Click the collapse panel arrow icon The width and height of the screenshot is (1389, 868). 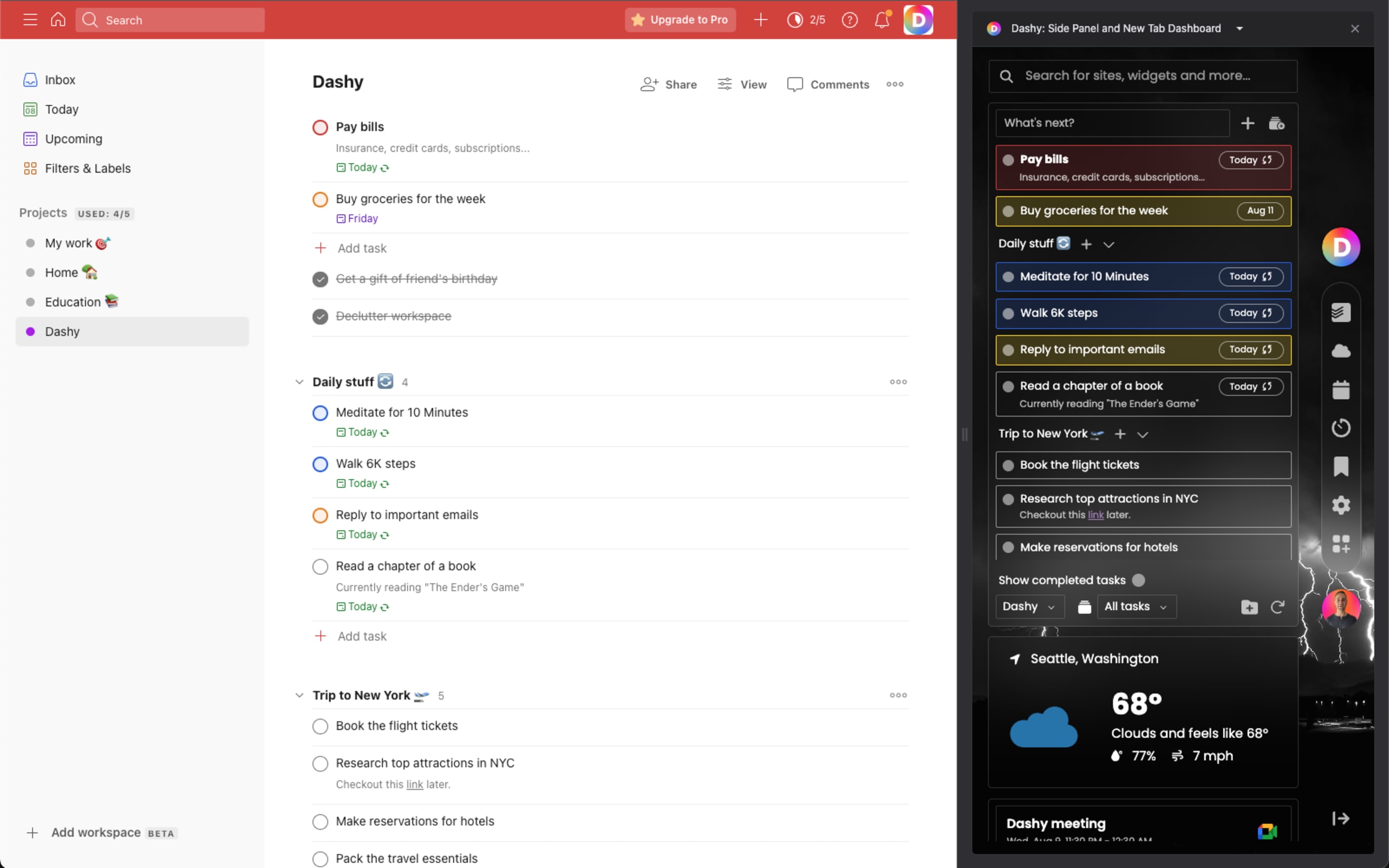(x=1341, y=819)
